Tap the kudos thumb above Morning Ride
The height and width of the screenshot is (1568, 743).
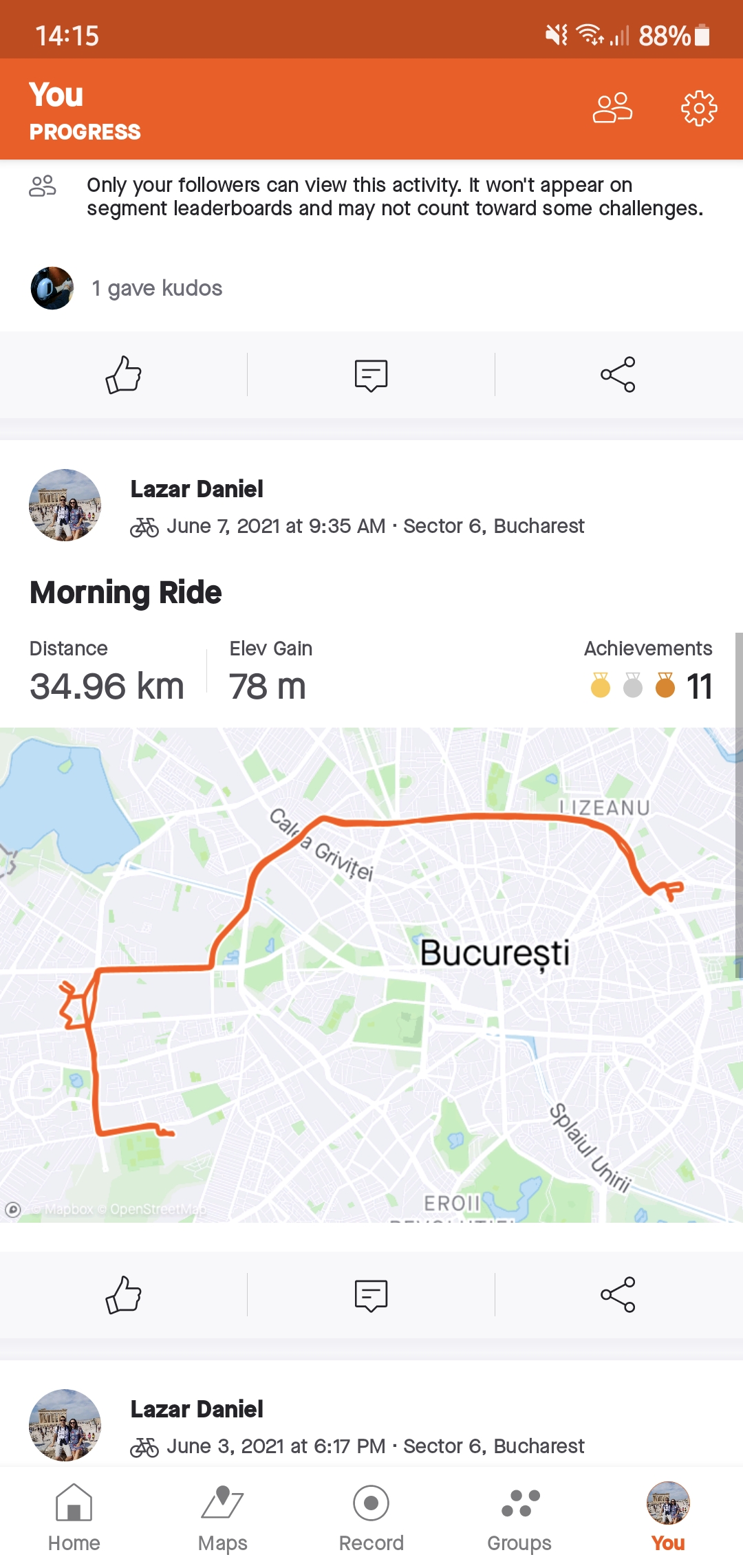coord(124,375)
